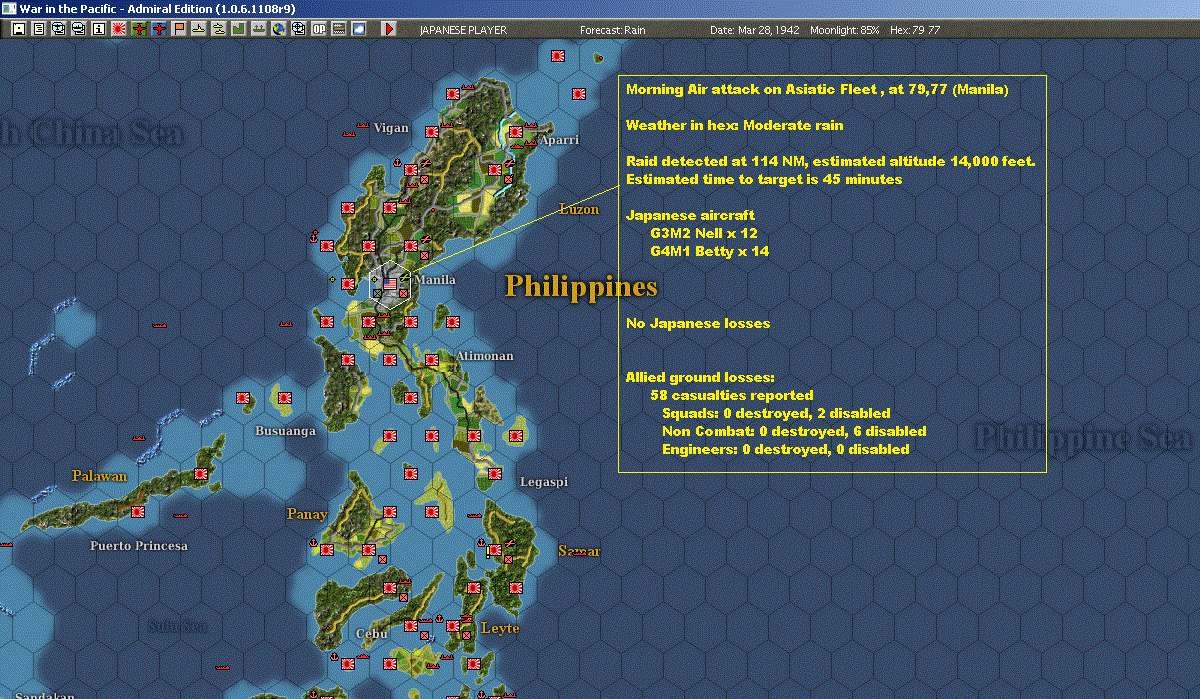Click the Morning Air attack report heading
Viewport: 1200px width, 699px height.
click(x=817, y=90)
